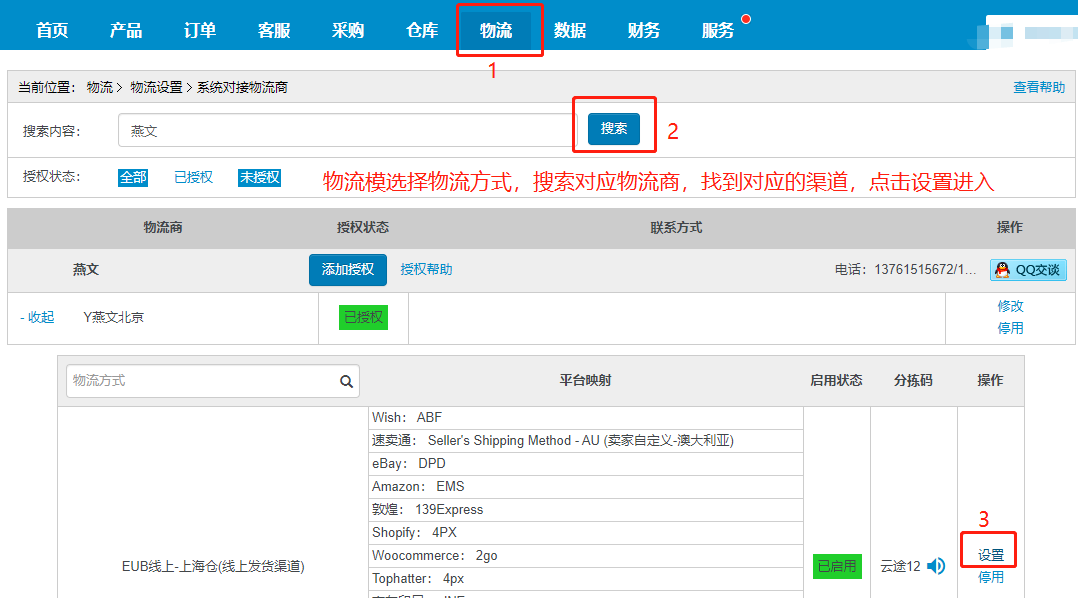Click the 物流设置 breadcrumb link

156,87
